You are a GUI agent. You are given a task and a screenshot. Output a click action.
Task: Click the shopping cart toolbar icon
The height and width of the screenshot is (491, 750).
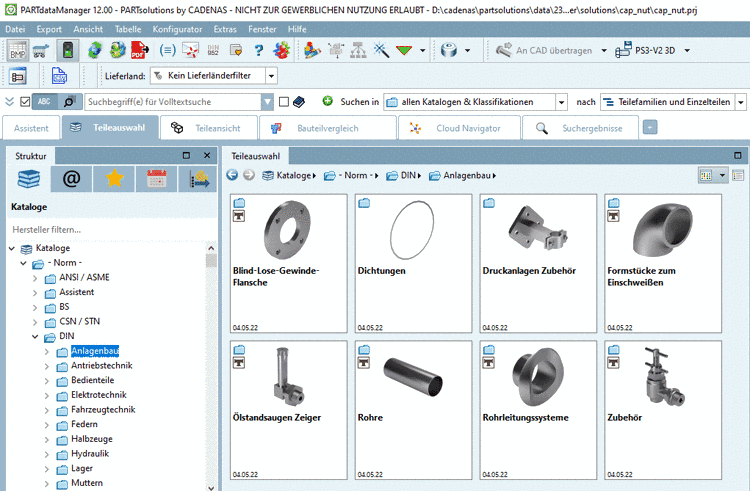pos(41,50)
